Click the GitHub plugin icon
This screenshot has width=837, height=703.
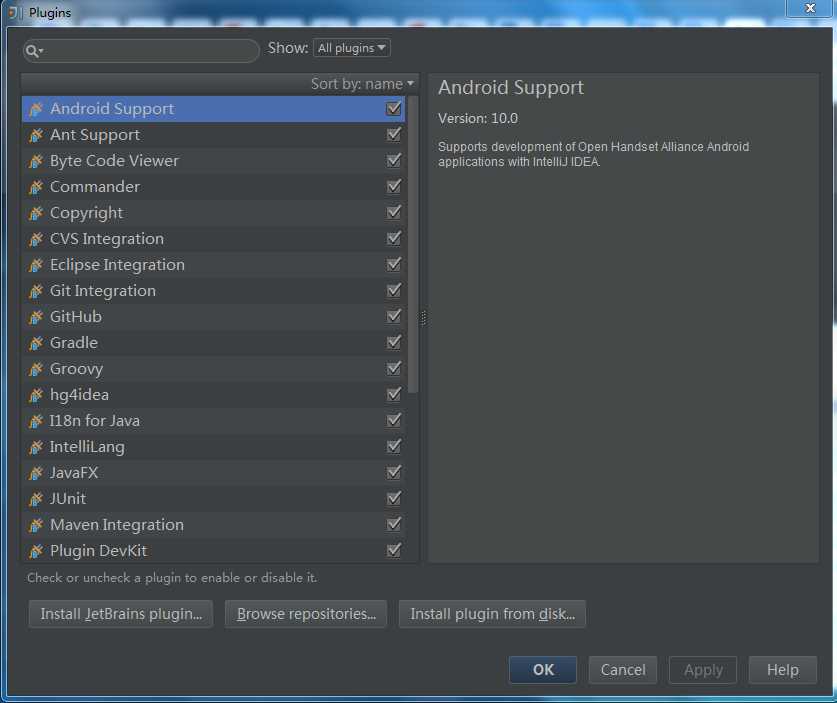click(36, 317)
